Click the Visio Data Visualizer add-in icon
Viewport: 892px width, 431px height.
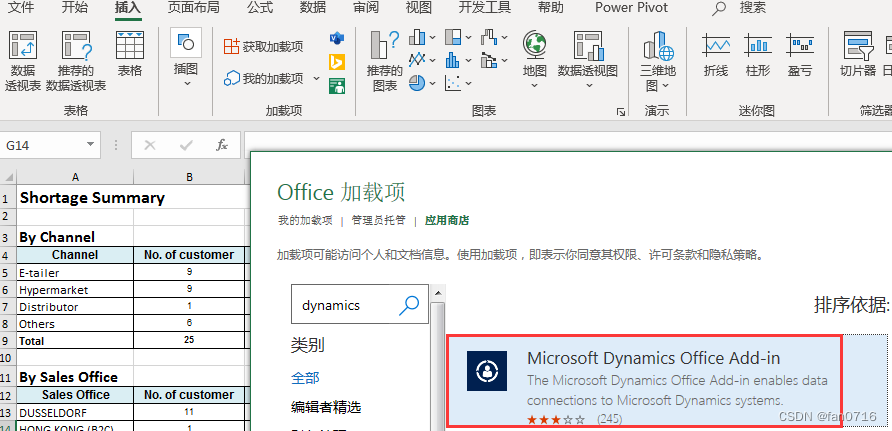[x=337, y=39]
